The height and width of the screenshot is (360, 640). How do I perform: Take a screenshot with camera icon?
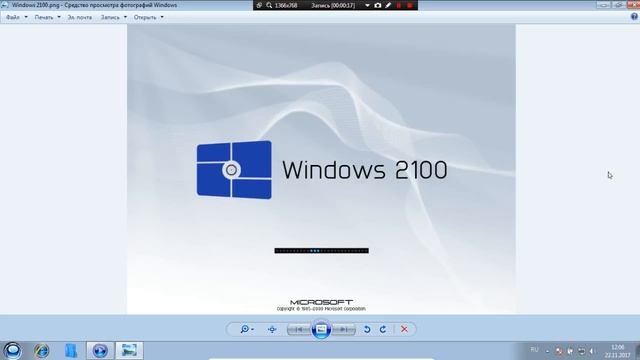pyautogui.click(x=378, y=5)
